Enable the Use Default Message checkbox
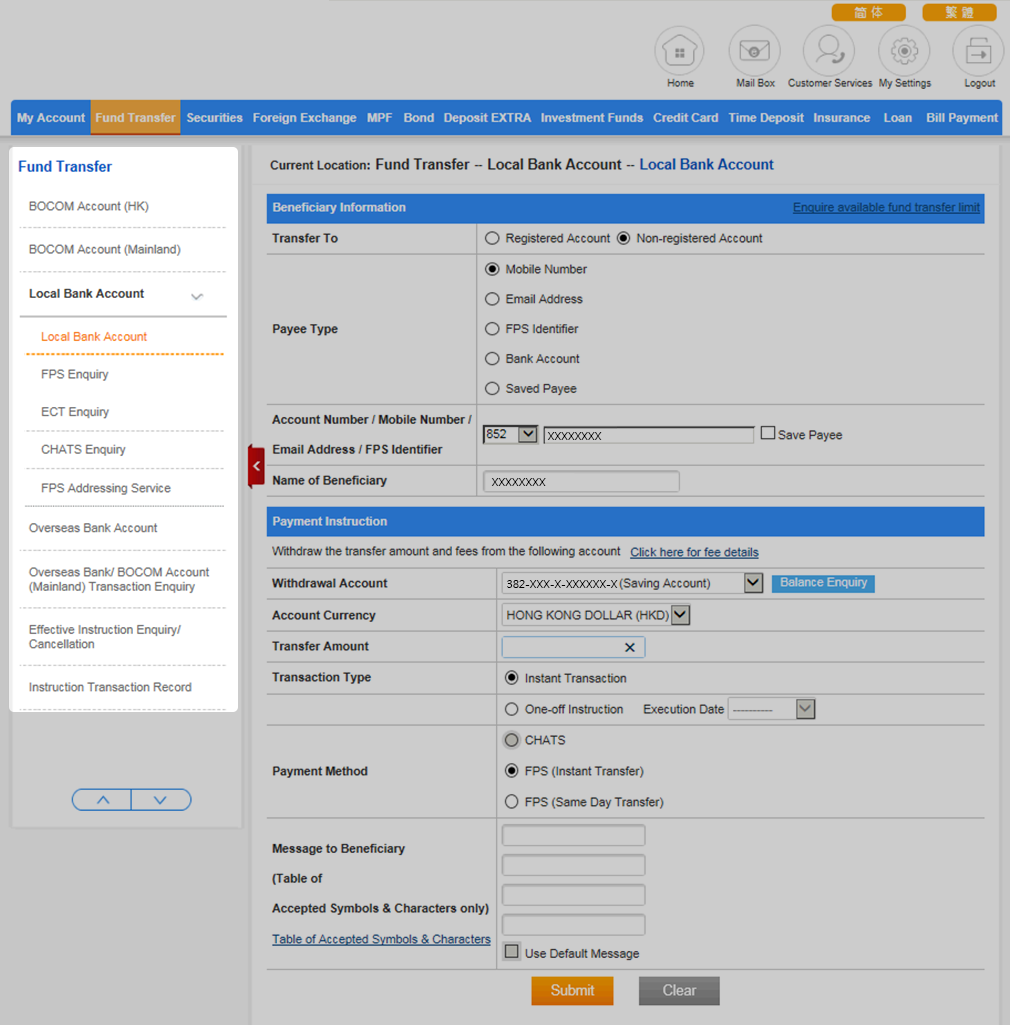1010x1025 pixels. tap(512, 952)
